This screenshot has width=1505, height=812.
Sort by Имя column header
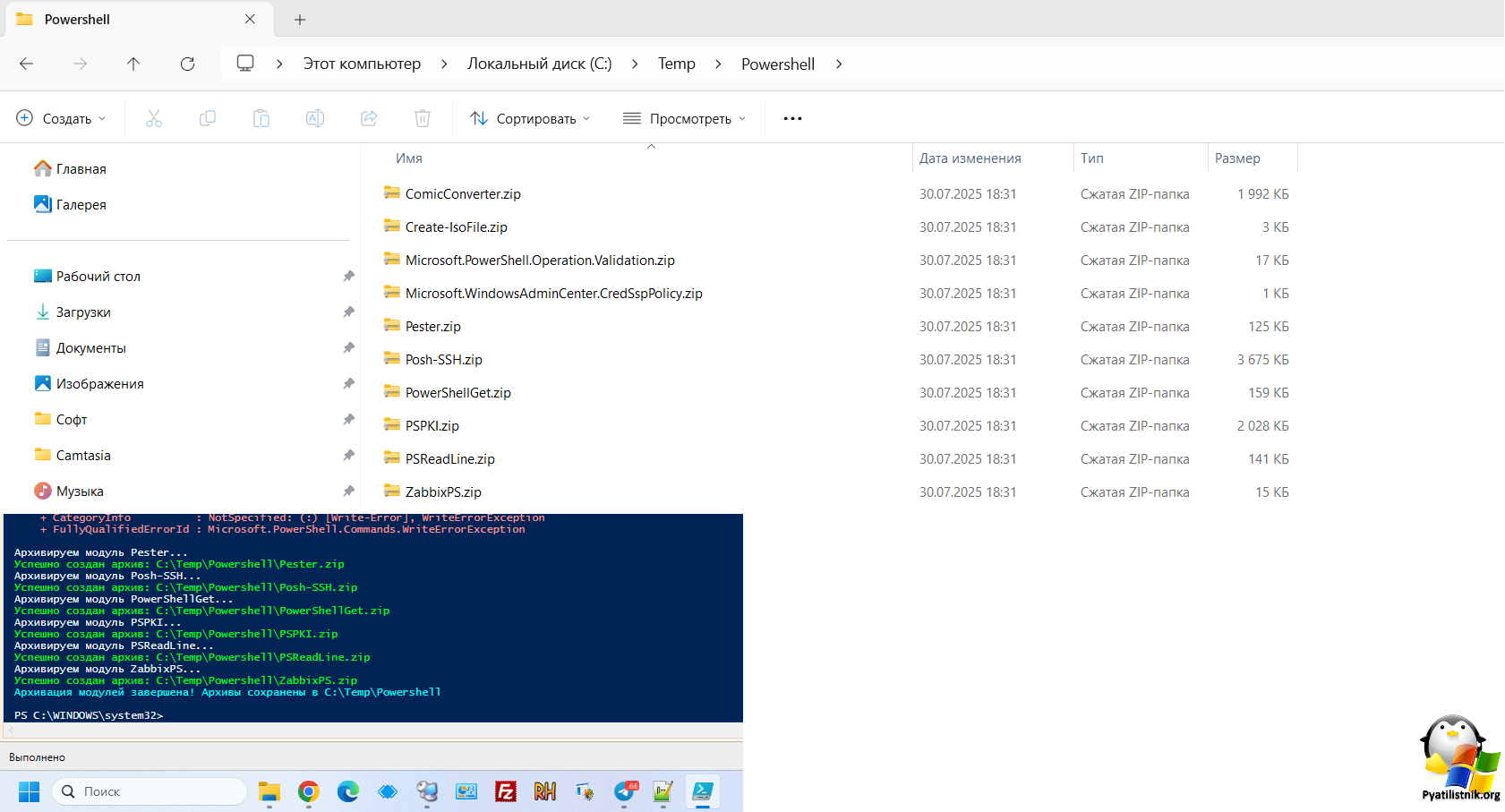[x=409, y=158]
